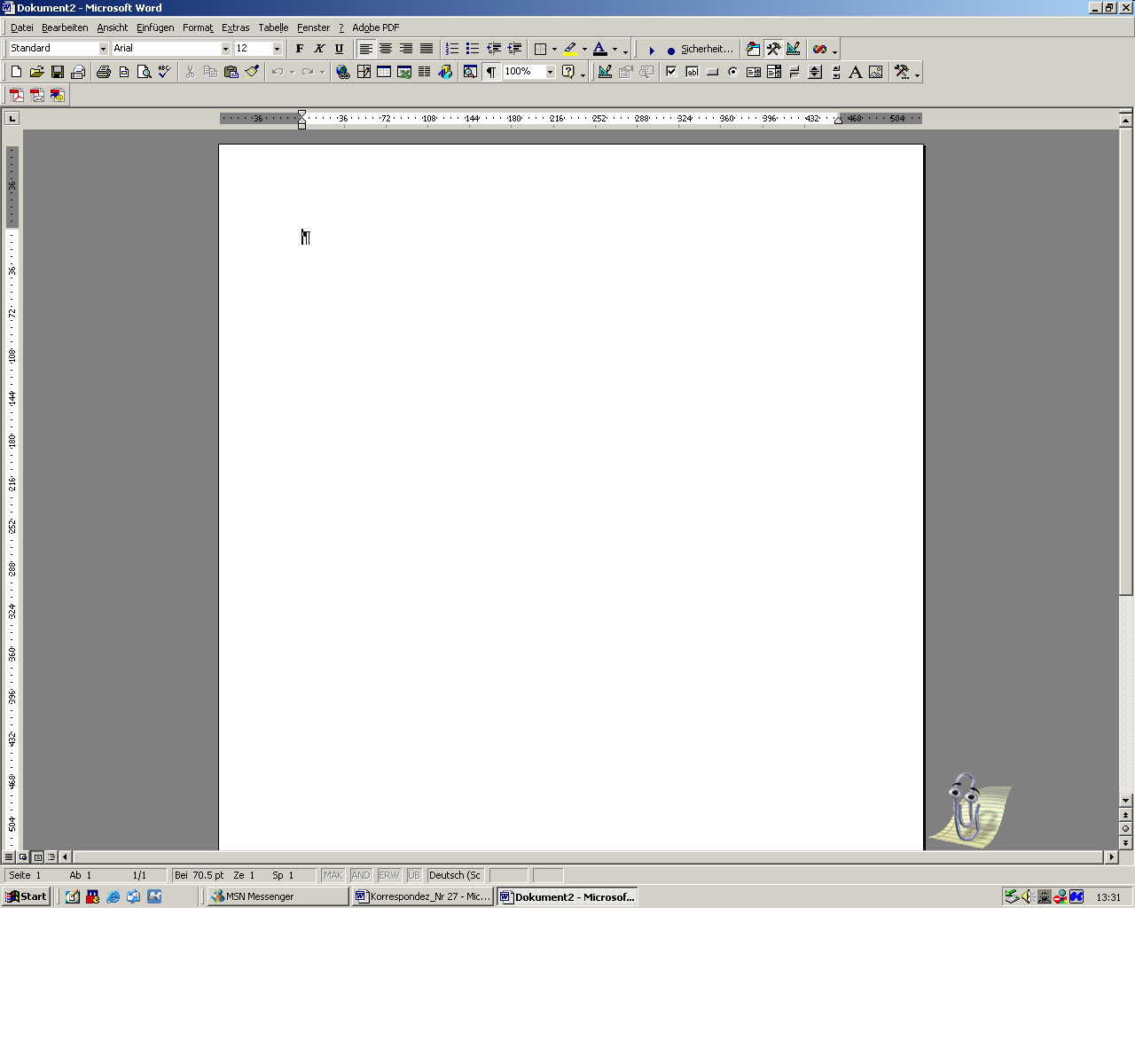
Task: Open the font size dropdown
Action: pos(277,49)
